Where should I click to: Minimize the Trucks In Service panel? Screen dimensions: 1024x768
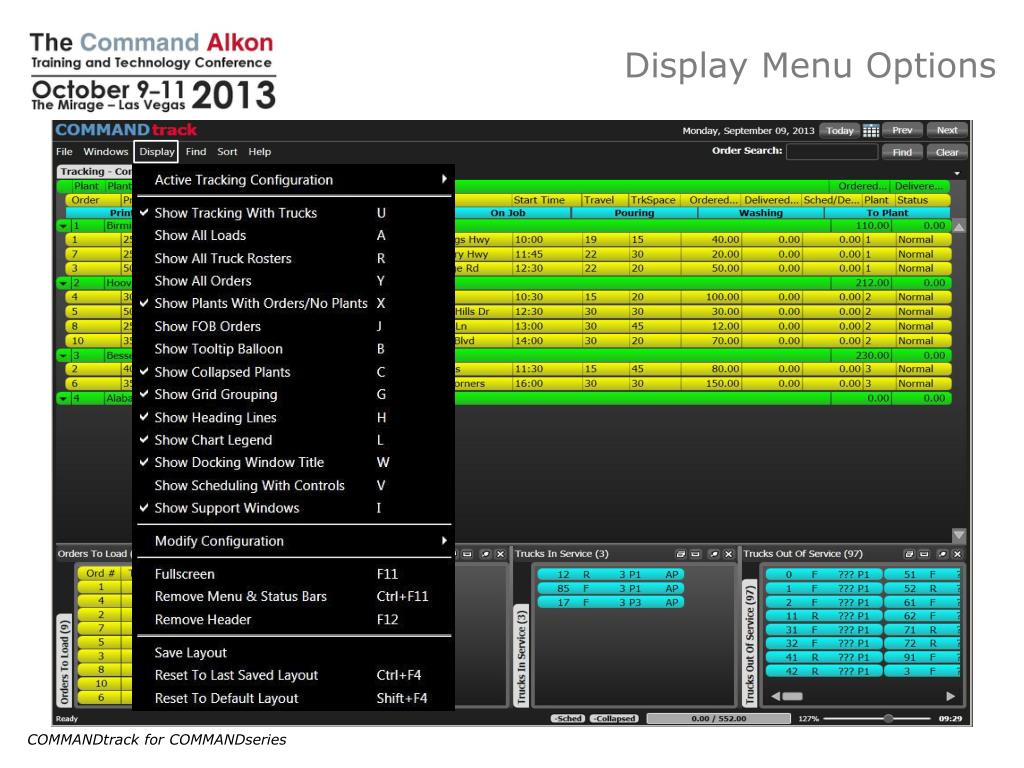(x=696, y=554)
